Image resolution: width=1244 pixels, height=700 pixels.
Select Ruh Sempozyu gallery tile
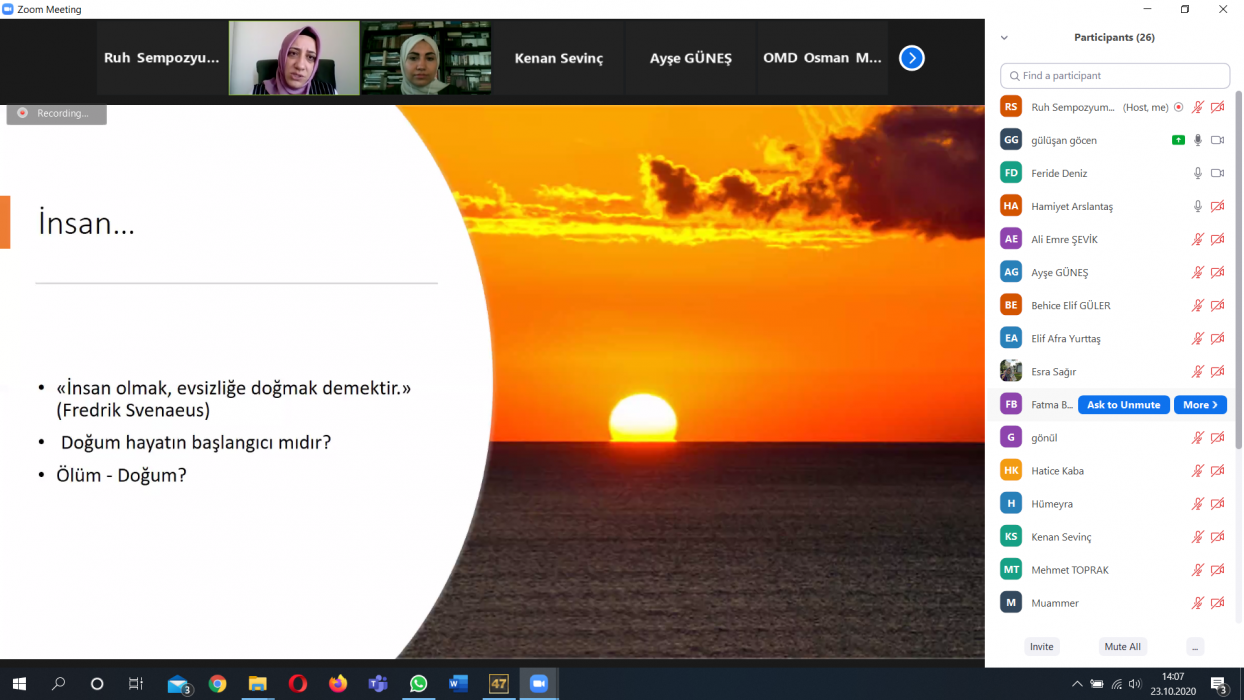pyautogui.click(x=162, y=58)
